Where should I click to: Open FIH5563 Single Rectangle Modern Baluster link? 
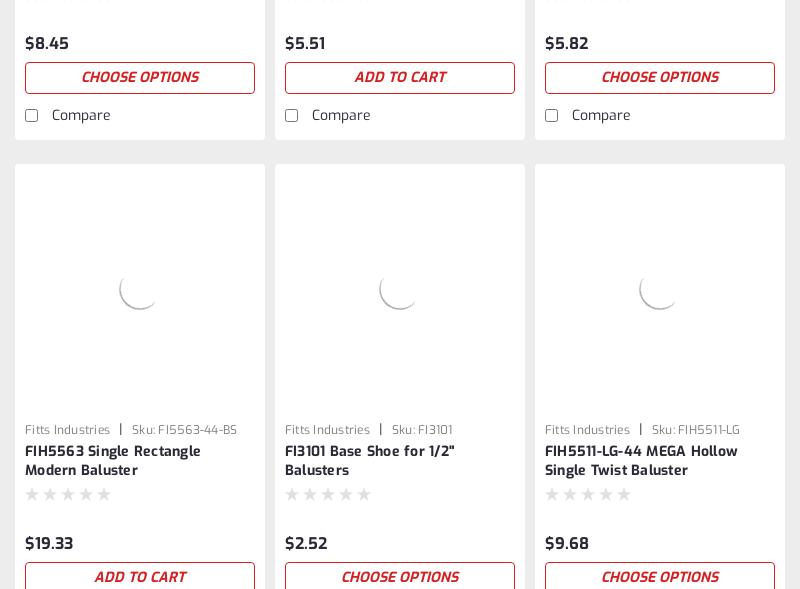point(113,461)
